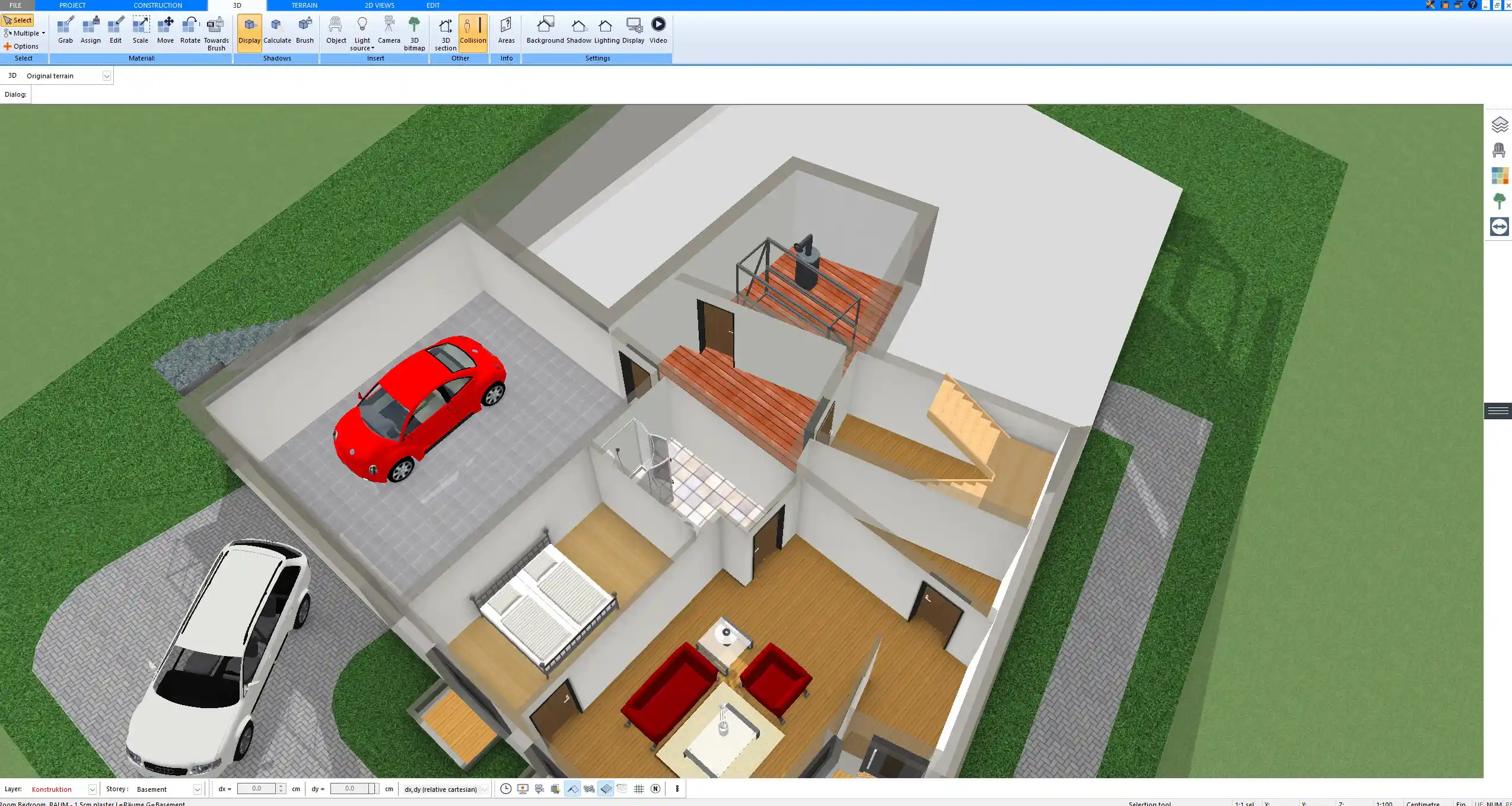This screenshot has width=1512, height=806.
Task: Open the Camera insert tool
Action: point(389,30)
